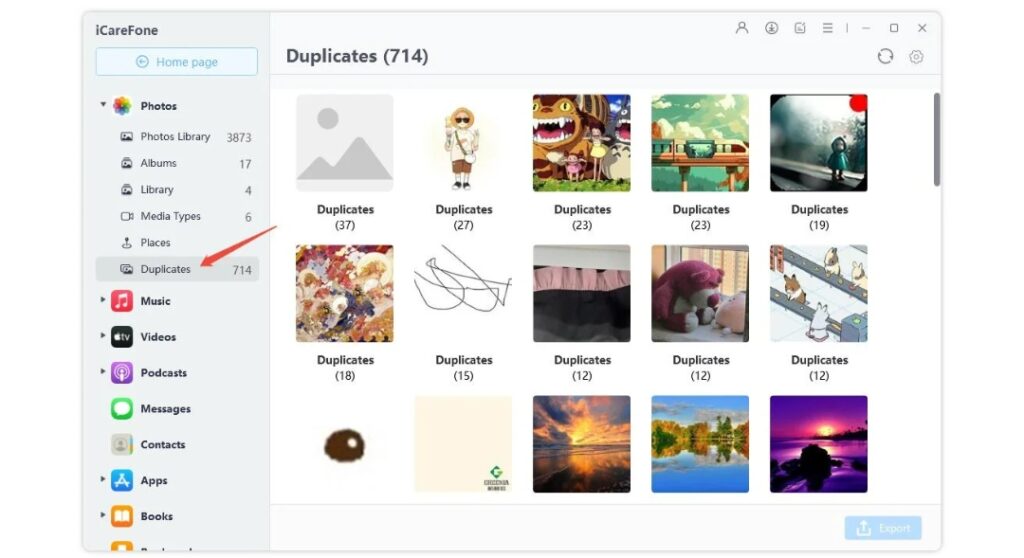Click the Books icon
Screen dimensions: 1024x558
tap(122, 517)
